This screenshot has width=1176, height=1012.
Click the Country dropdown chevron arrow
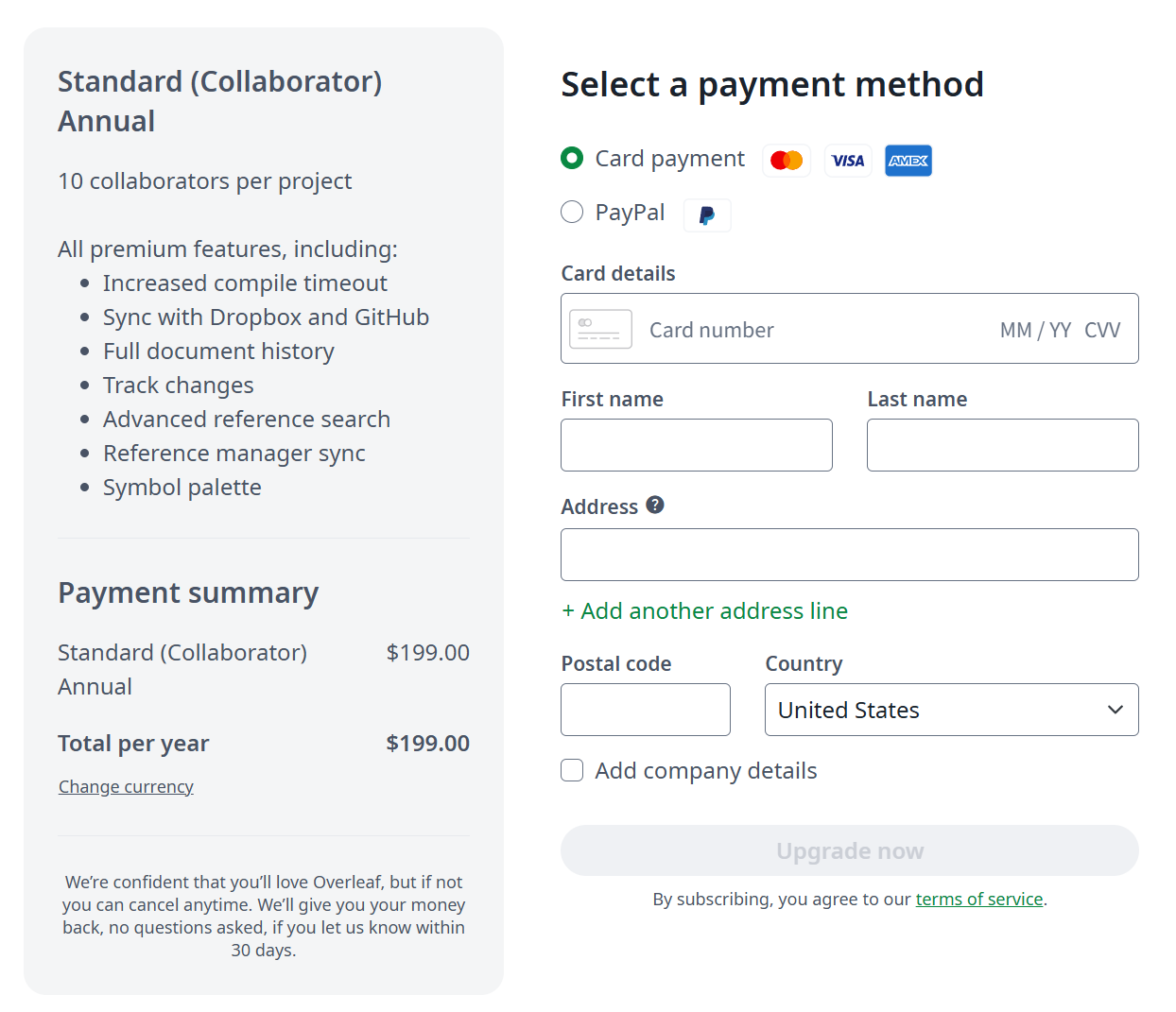pyautogui.click(x=1115, y=710)
